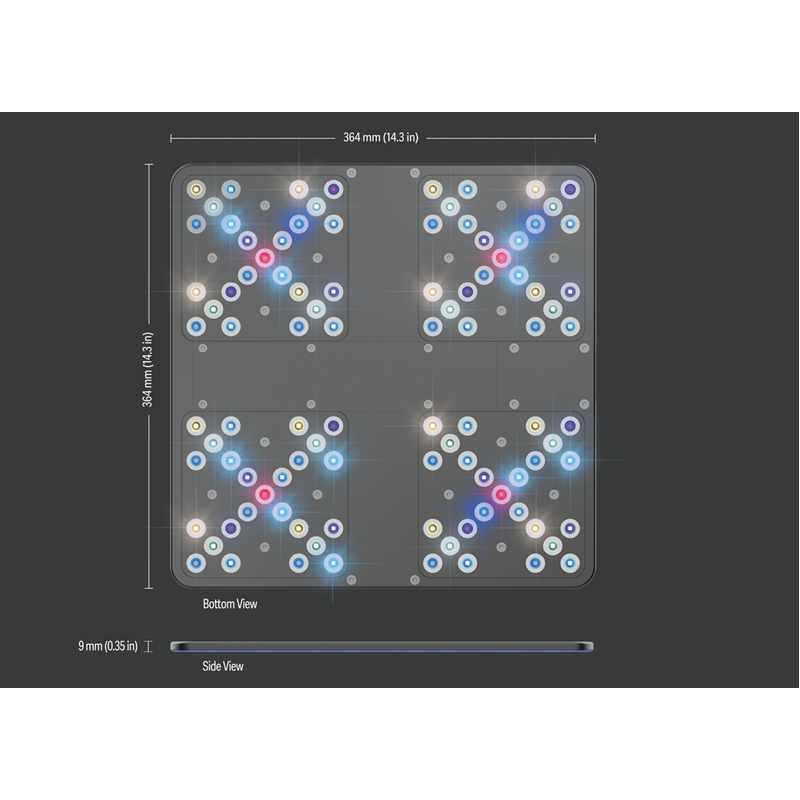Image resolution: width=800 pixels, height=800 pixels.
Task: Click bottom-right corner LED of bottom-right module
Action: (570, 563)
